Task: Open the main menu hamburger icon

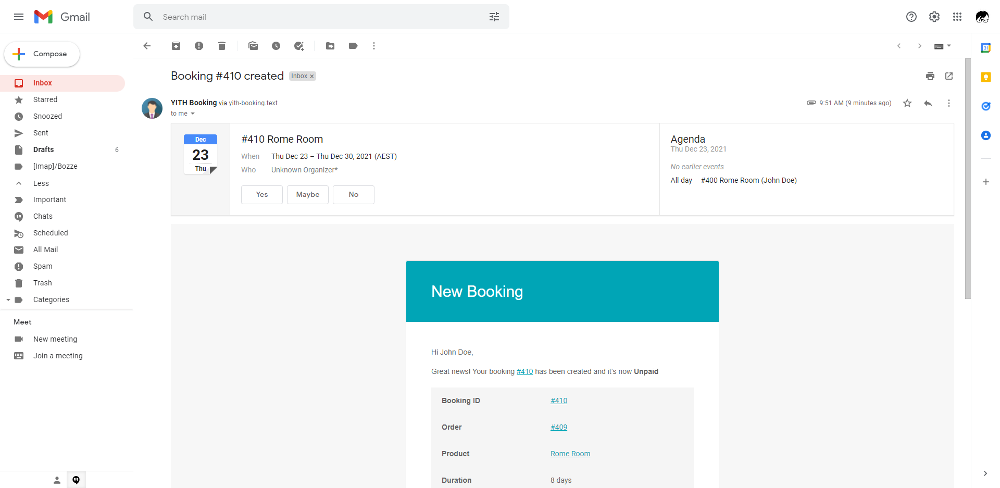Action: click(x=18, y=17)
